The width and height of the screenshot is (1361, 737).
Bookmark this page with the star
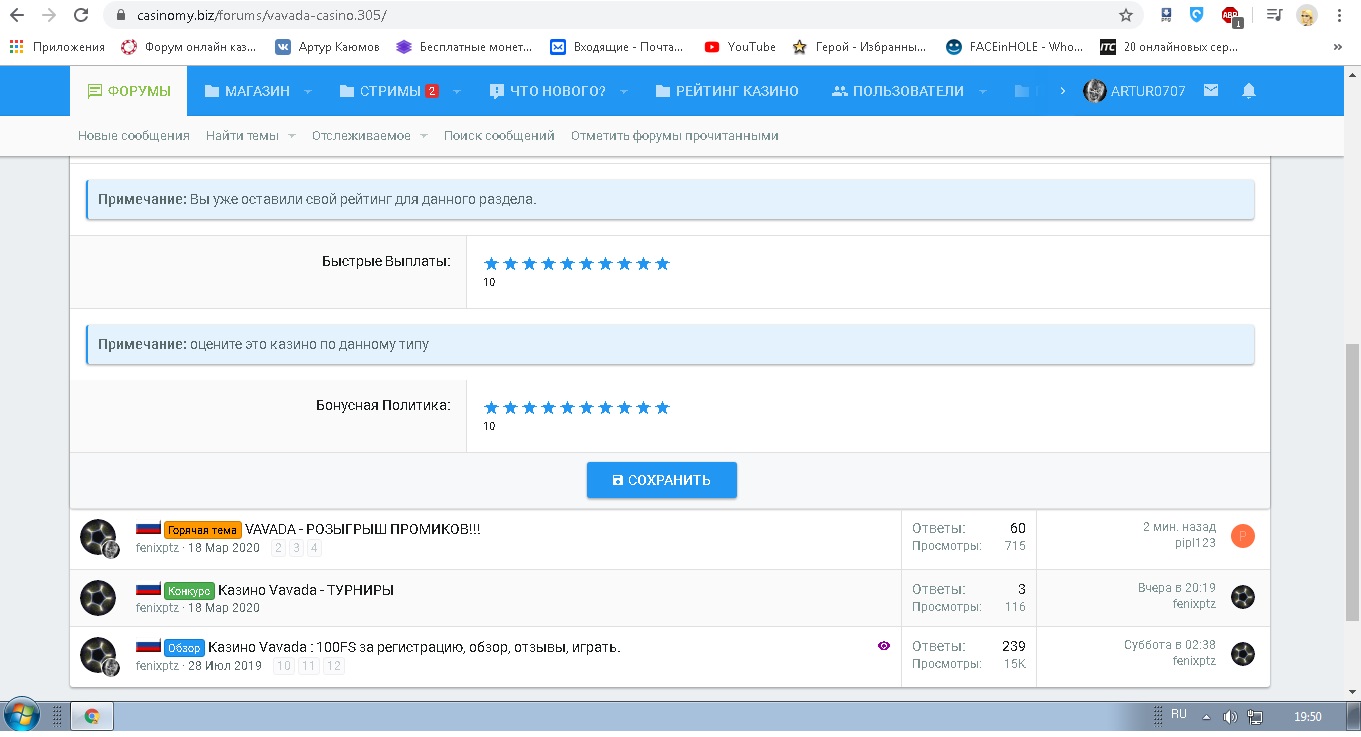click(x=1126, y=15)
